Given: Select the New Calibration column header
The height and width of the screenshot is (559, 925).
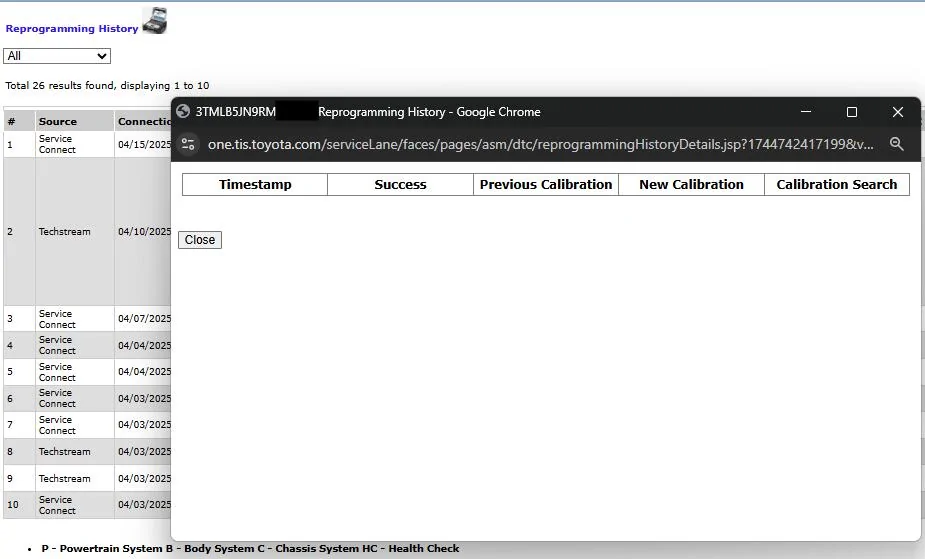Looking at the screenshot, I should coord(691,184).
